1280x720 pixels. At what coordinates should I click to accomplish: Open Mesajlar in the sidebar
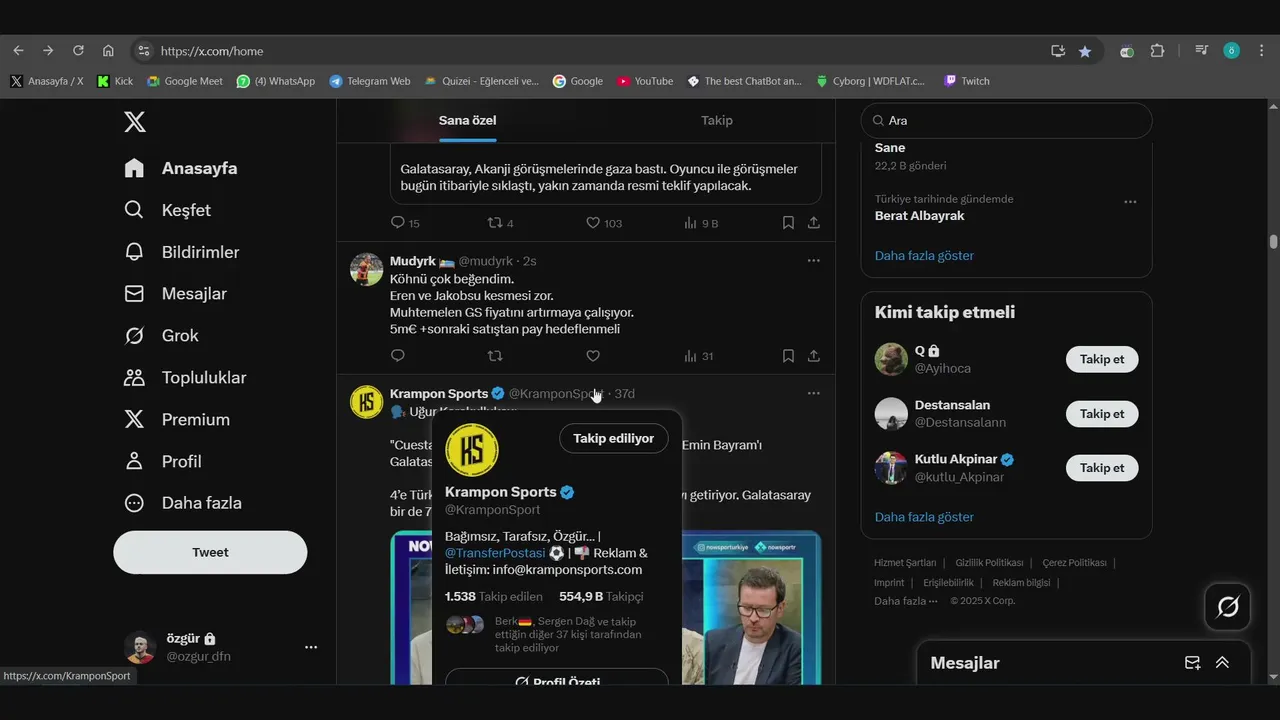click(175, 294)
